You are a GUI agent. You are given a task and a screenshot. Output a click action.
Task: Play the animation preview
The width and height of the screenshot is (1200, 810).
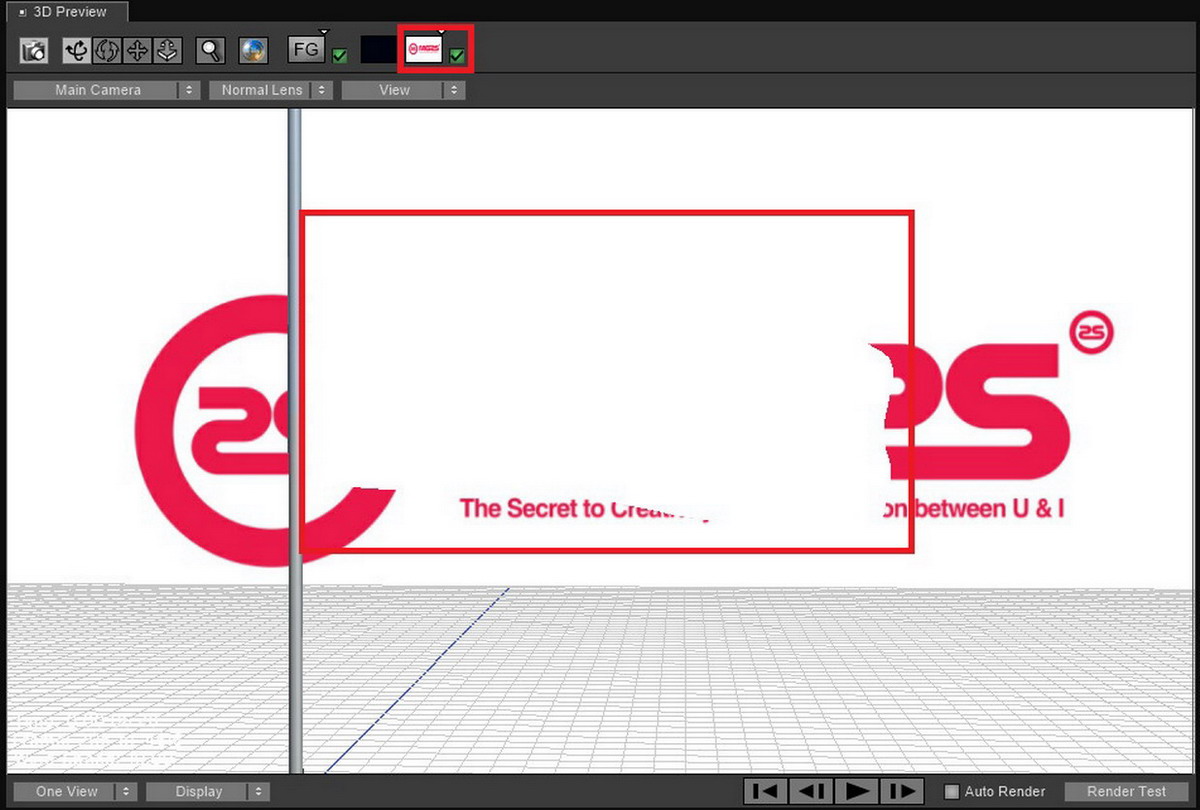point(855,791)
